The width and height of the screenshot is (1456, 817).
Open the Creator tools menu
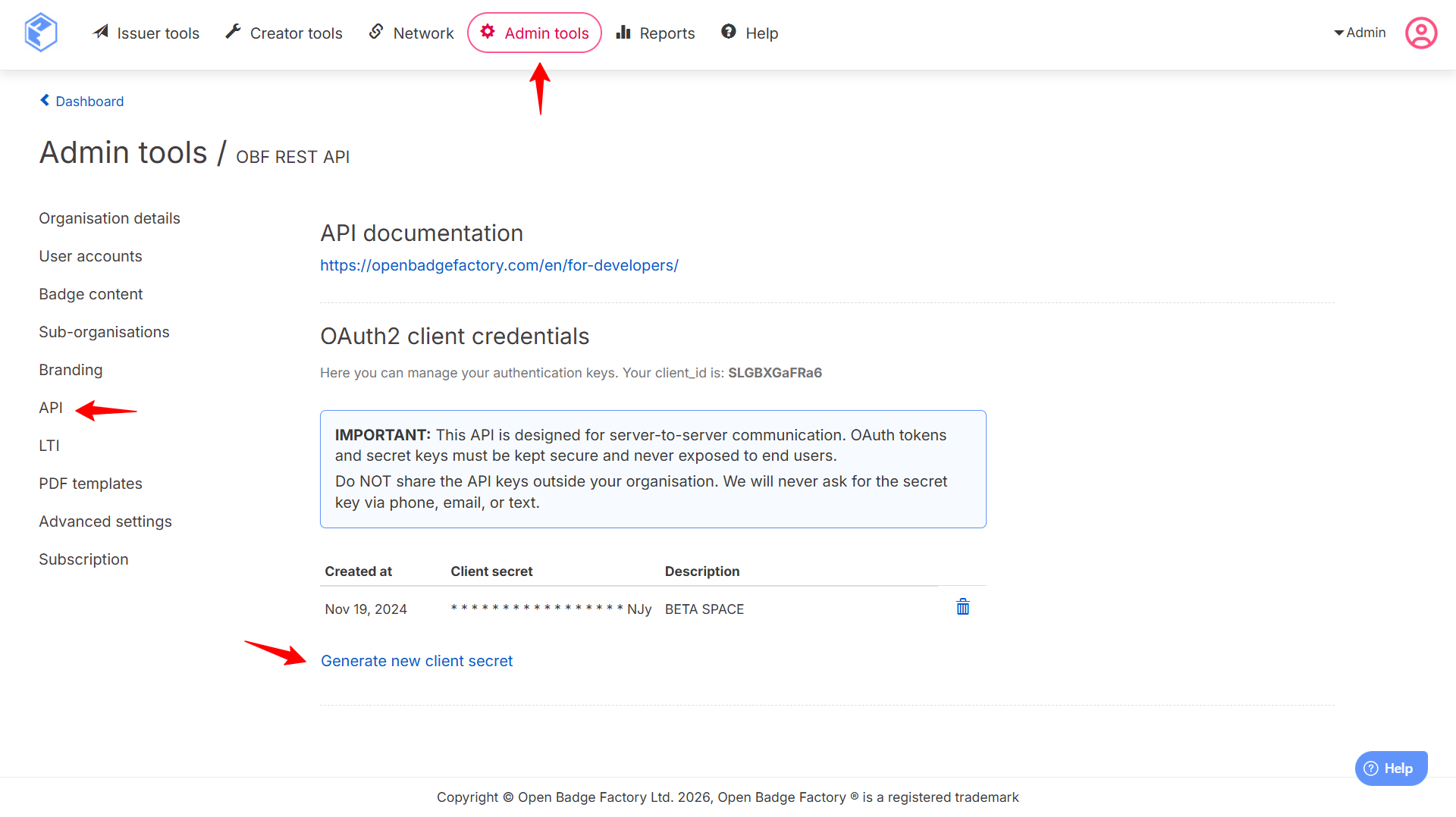tap(284, 33)
